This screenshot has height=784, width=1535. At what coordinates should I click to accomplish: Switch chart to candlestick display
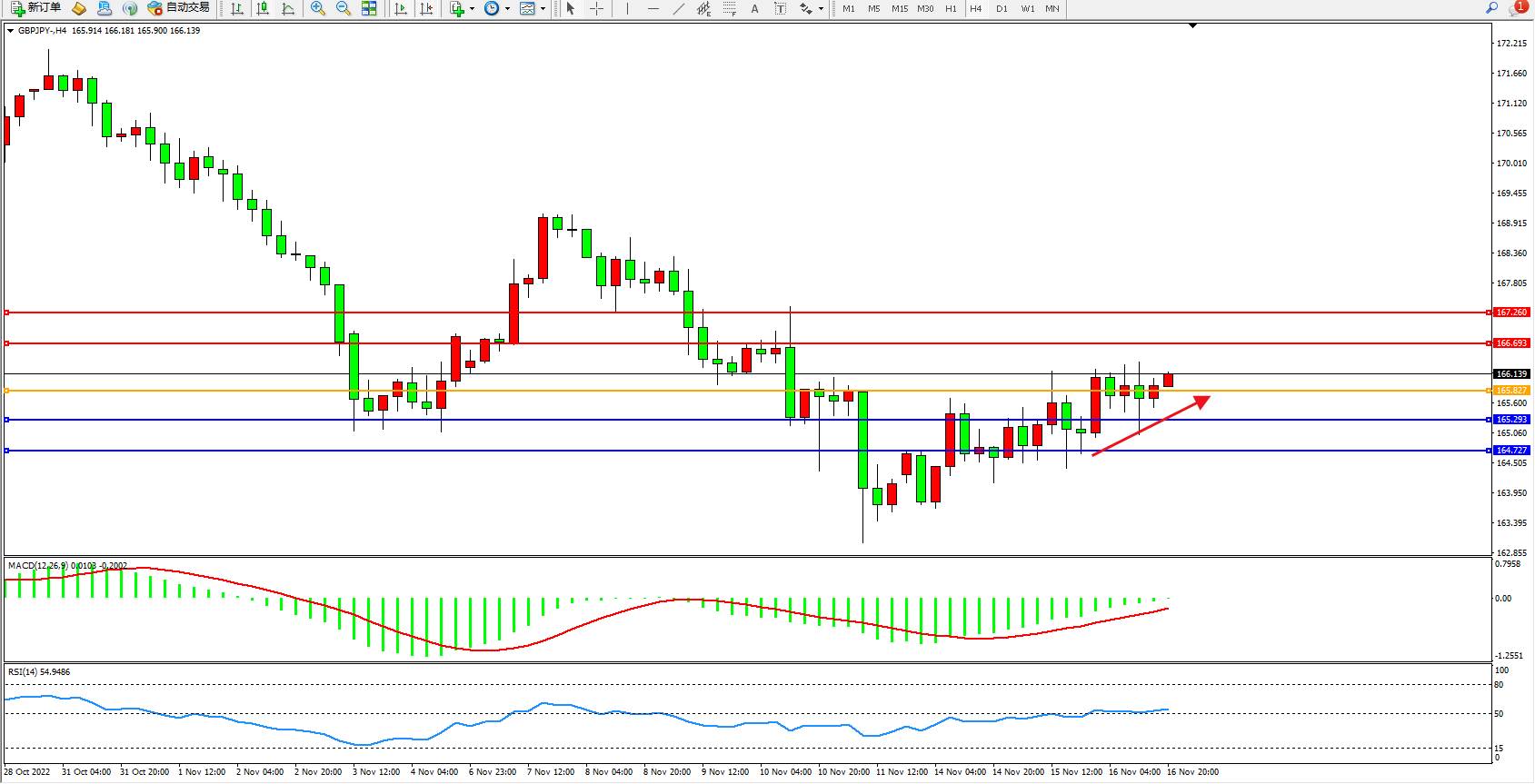pos(263,8)
